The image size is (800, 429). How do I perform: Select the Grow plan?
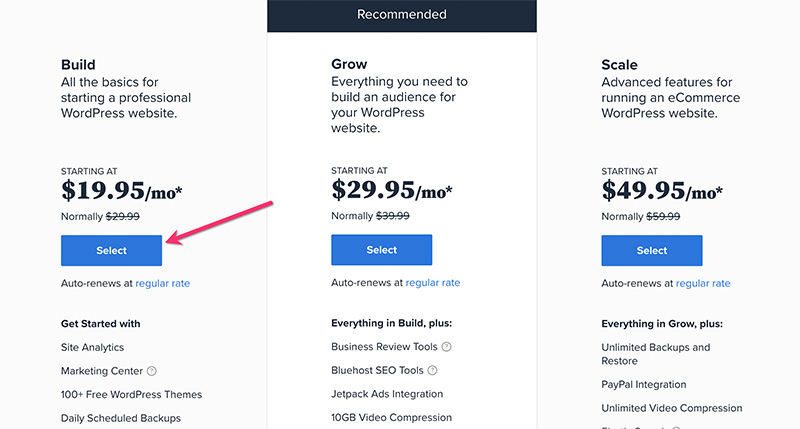(382, 250)
